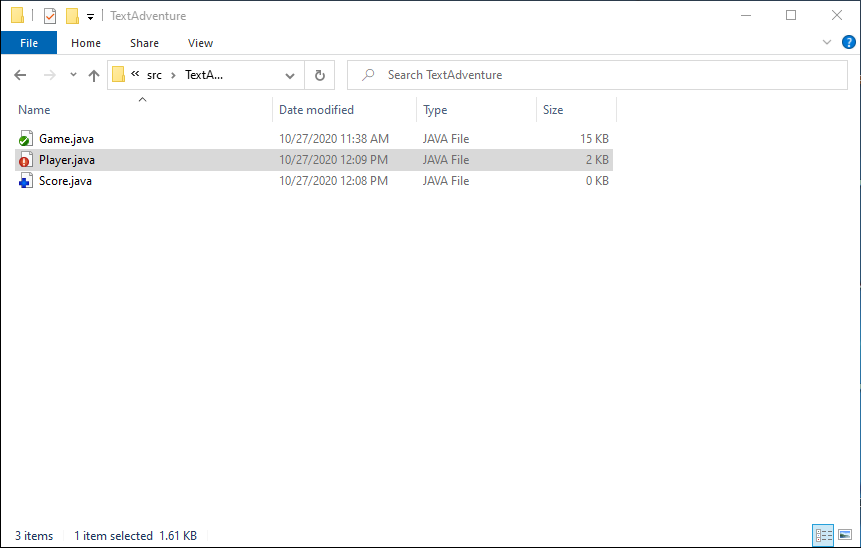Click the Game.java green checkmark file icon
Image resolution: width=861 pixels, height=548 pixels.
[x=26, y=139]
